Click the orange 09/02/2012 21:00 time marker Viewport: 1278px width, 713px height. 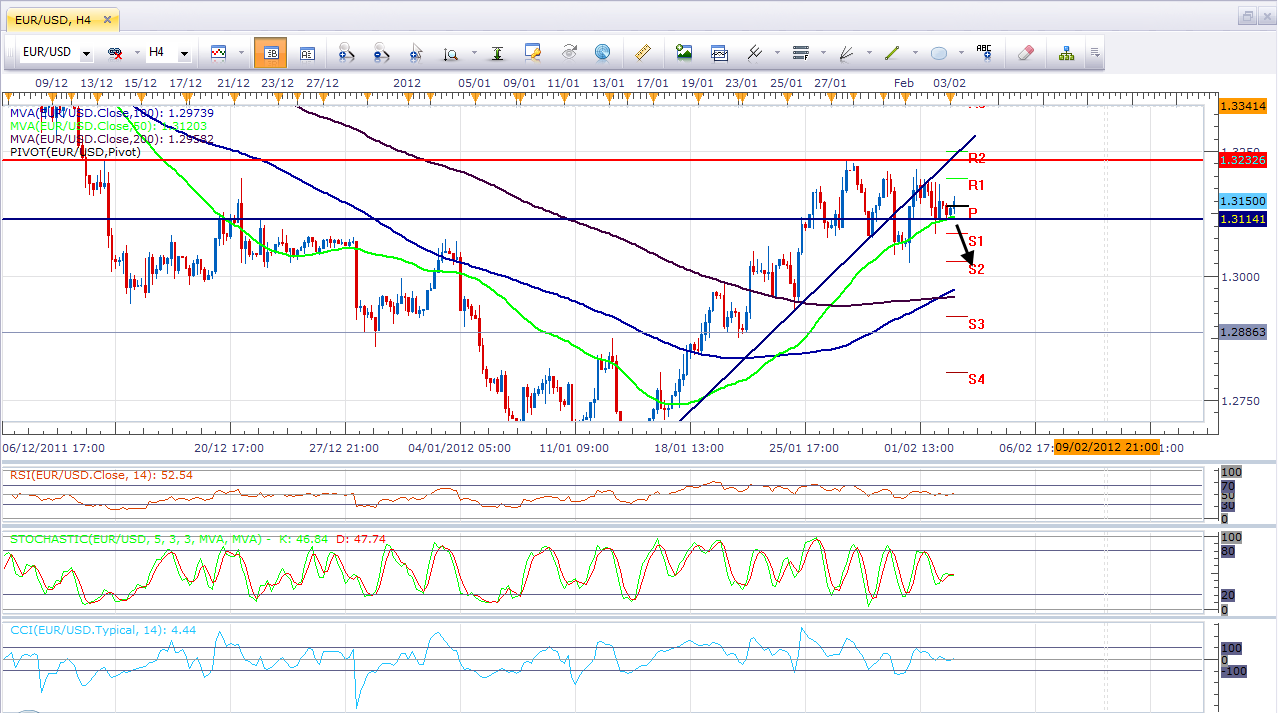click(1106, 447)
